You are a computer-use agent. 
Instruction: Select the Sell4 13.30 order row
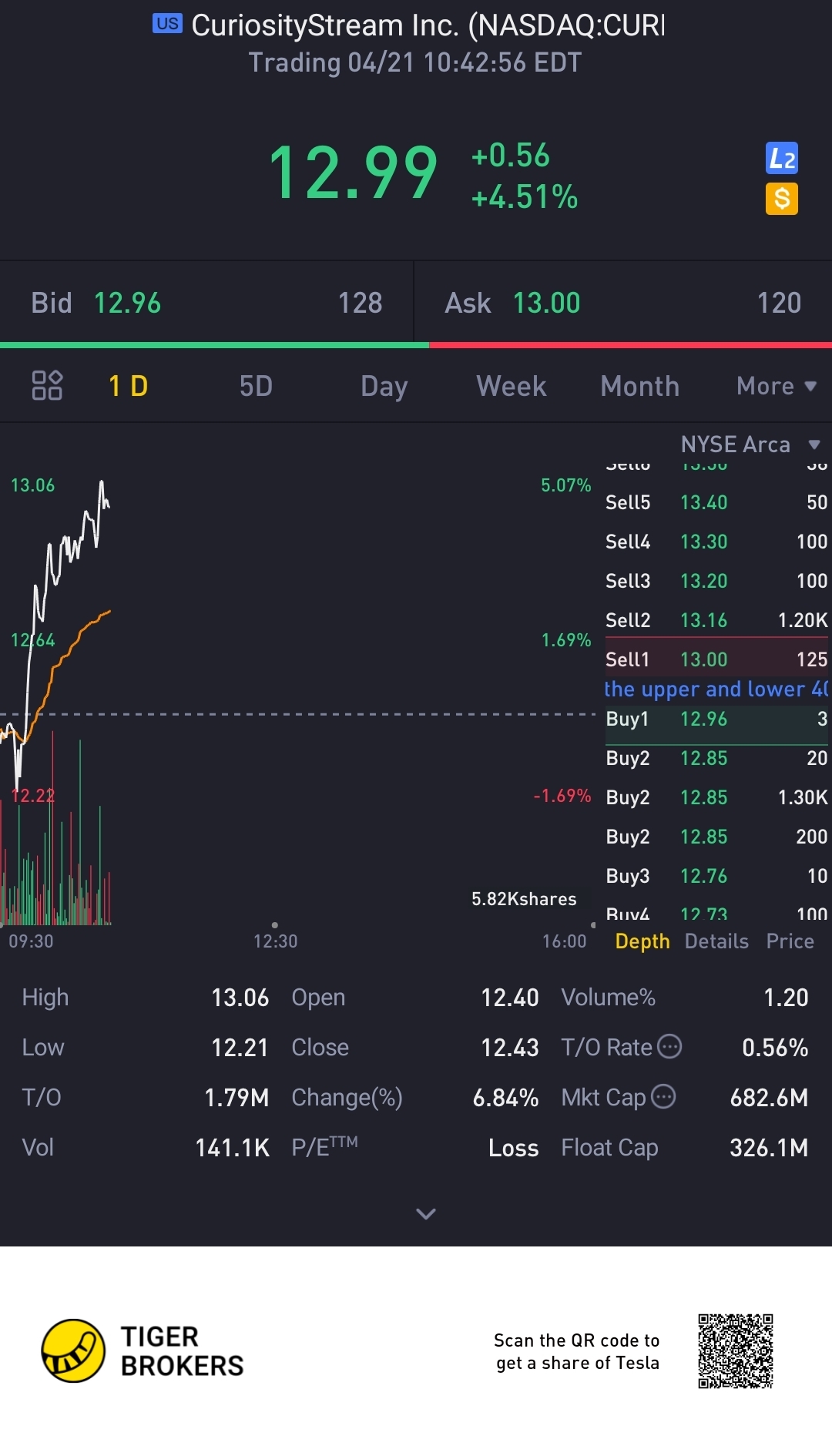(716, 542)
